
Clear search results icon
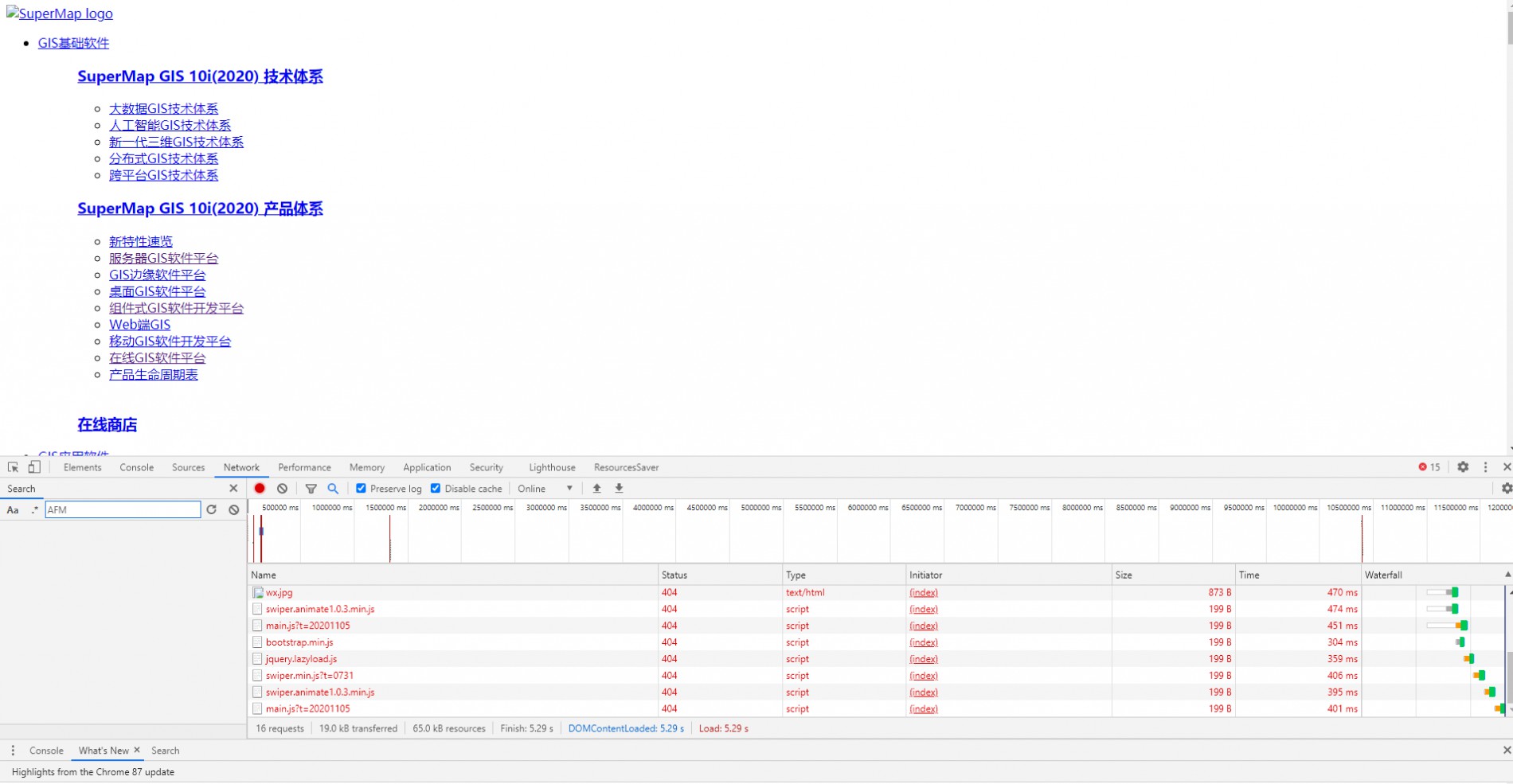coord(233,509)
